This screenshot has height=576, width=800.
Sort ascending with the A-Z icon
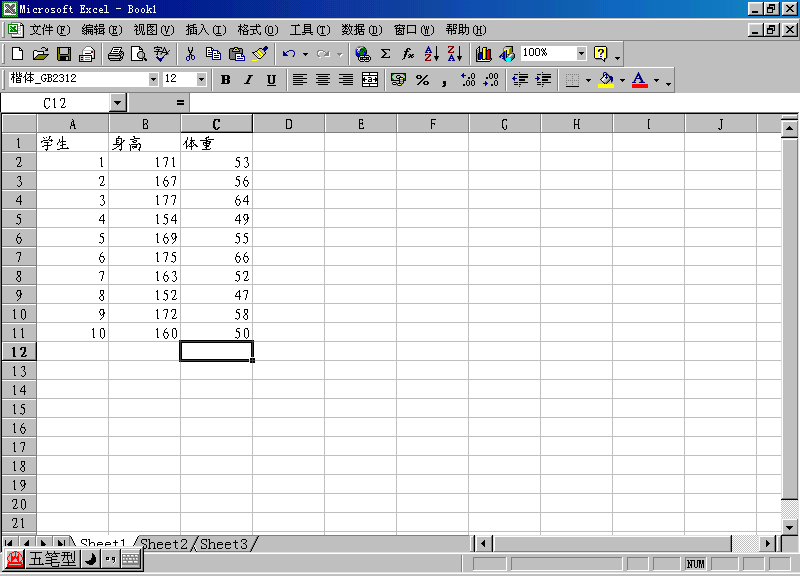[x=431, y=54]
